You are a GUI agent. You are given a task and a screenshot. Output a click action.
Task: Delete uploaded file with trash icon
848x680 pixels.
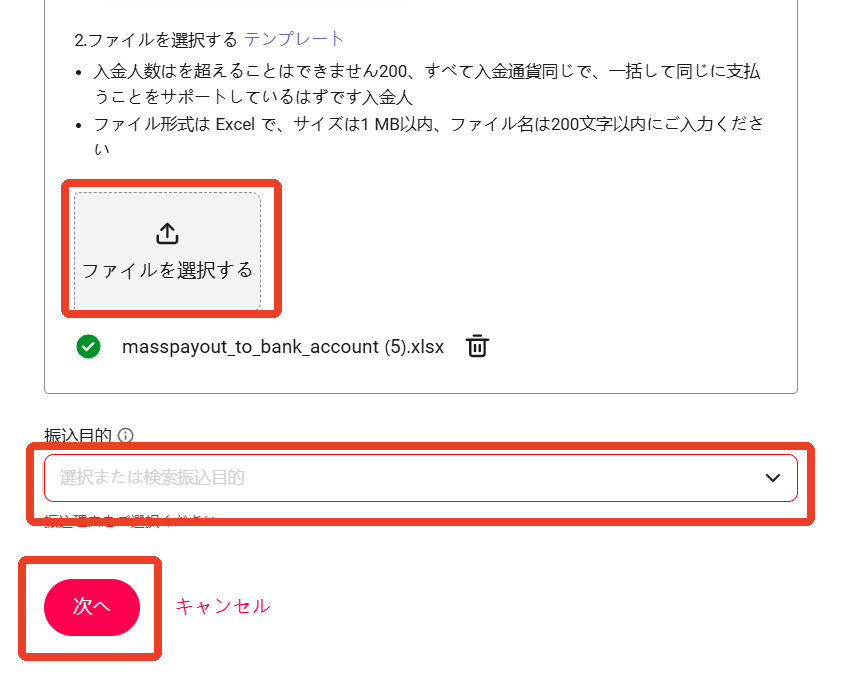[477, 346]
